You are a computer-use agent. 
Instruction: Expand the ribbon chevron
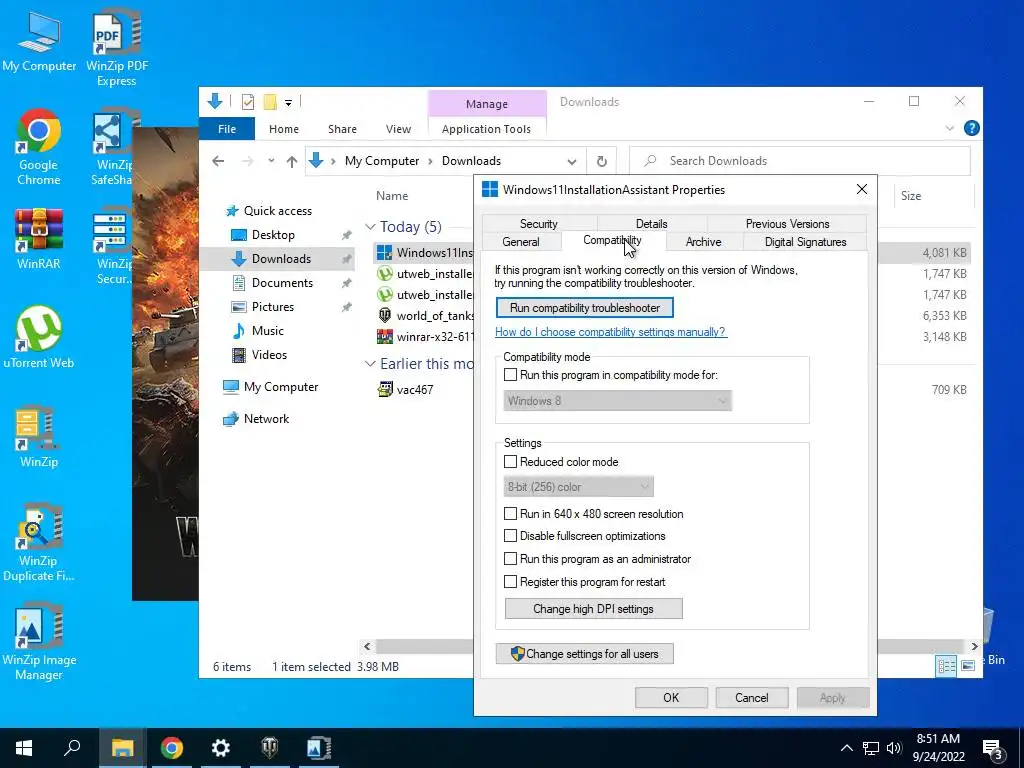950,129
